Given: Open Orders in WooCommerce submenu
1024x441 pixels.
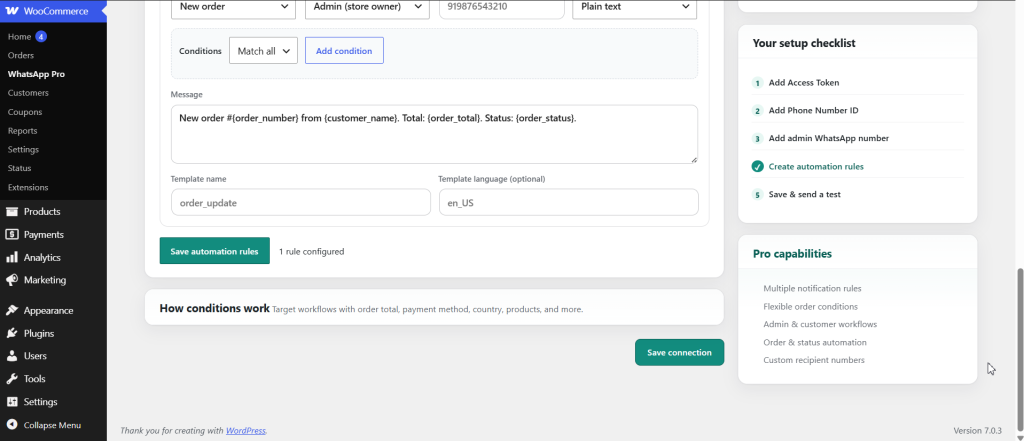Looking at the screenshot, I should [x=21, y=56].
